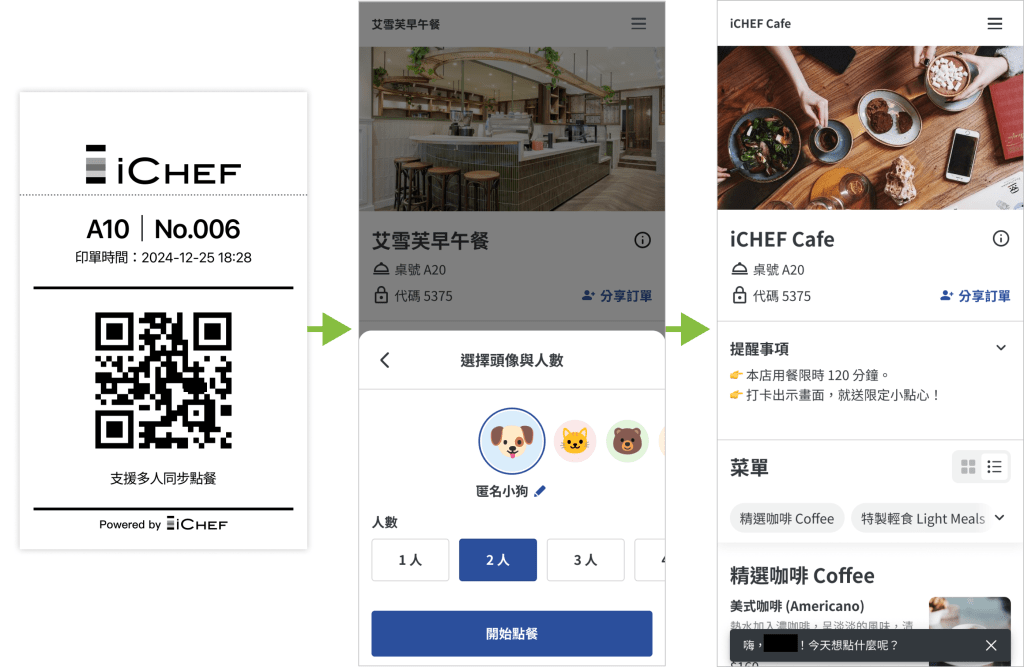
Task: Edit 匿名小狗 nickname with pencil icon
Action: [x=539, y=491]
